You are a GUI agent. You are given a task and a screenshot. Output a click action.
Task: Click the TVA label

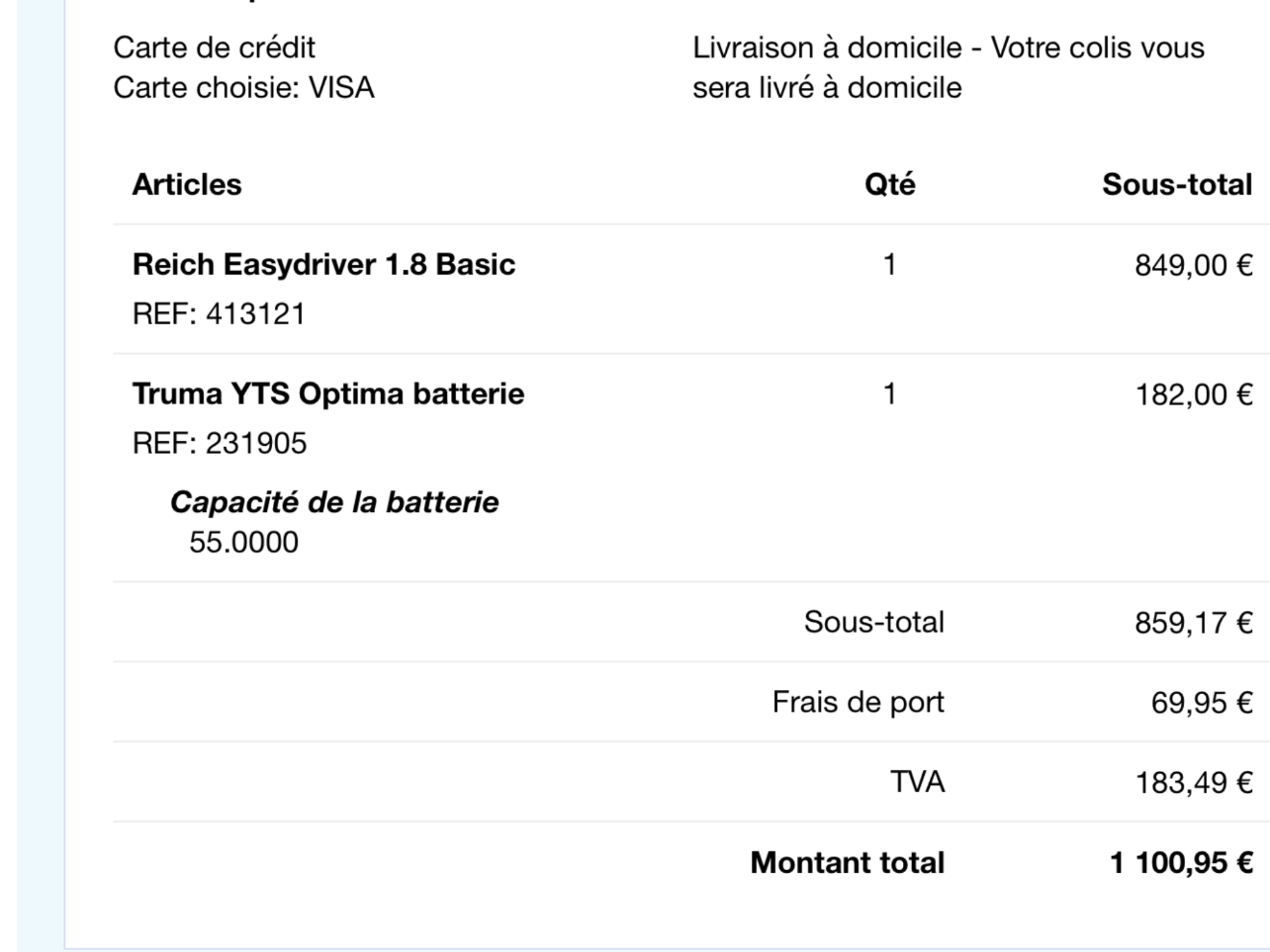917,783
